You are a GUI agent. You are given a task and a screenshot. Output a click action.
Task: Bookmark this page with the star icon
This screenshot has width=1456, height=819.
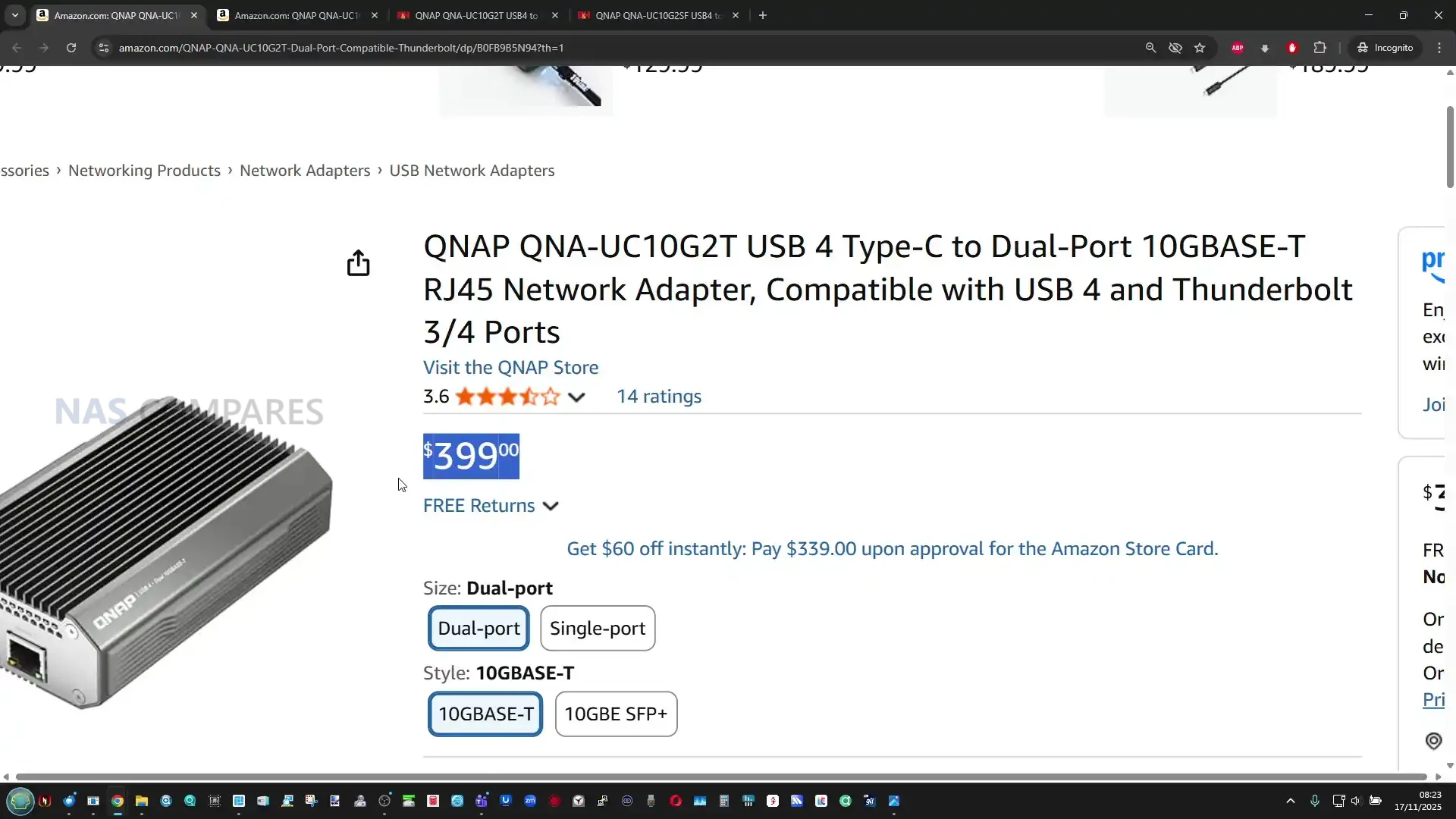[1200, 48]
